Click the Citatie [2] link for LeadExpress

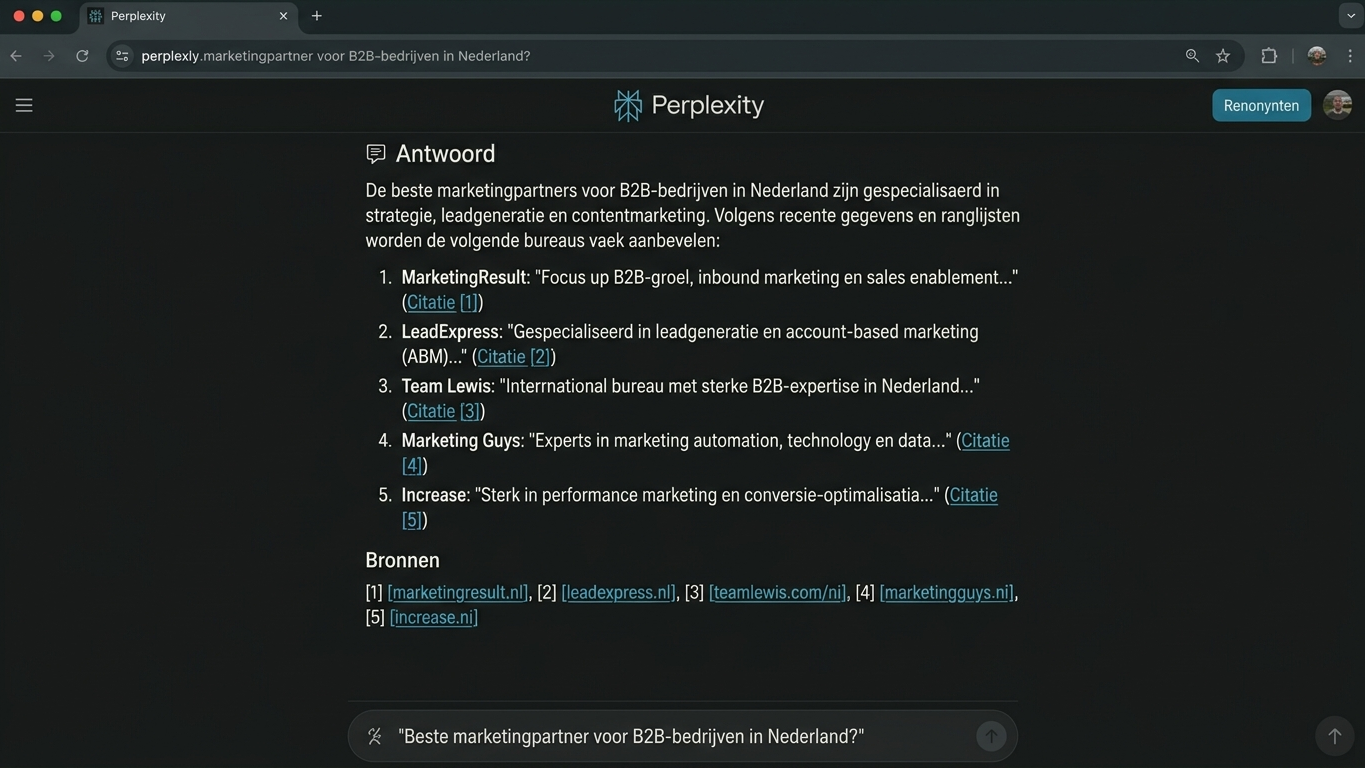pos(514,356)
